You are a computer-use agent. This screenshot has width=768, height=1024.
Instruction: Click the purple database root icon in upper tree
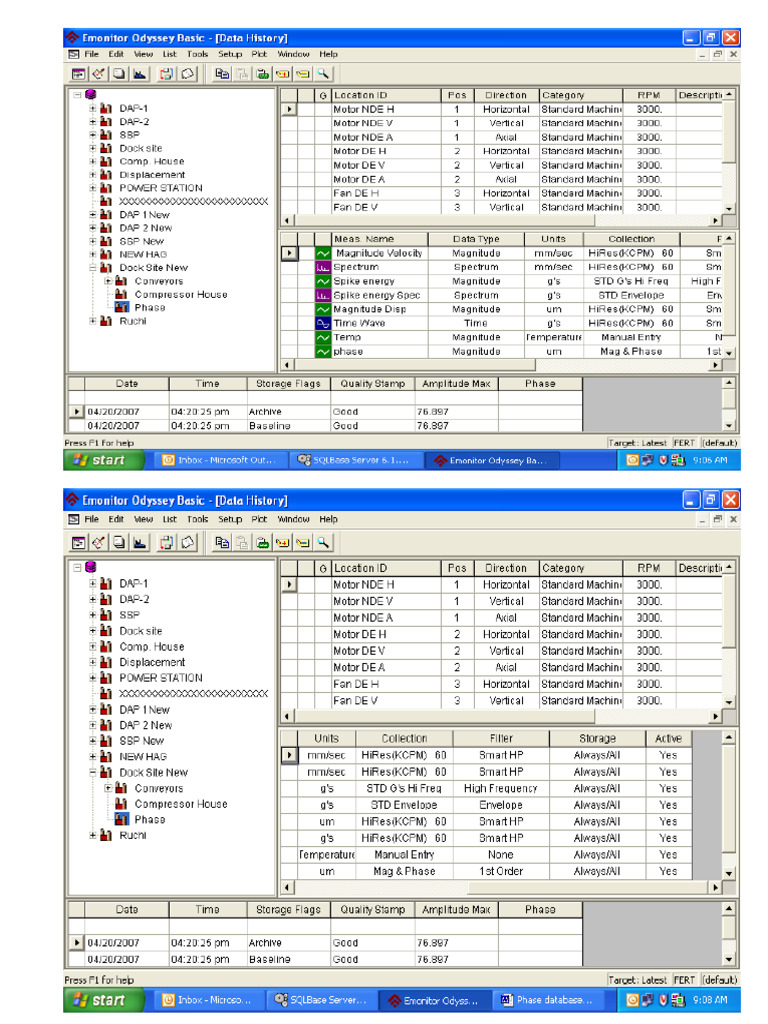click(x=90, y=95)
